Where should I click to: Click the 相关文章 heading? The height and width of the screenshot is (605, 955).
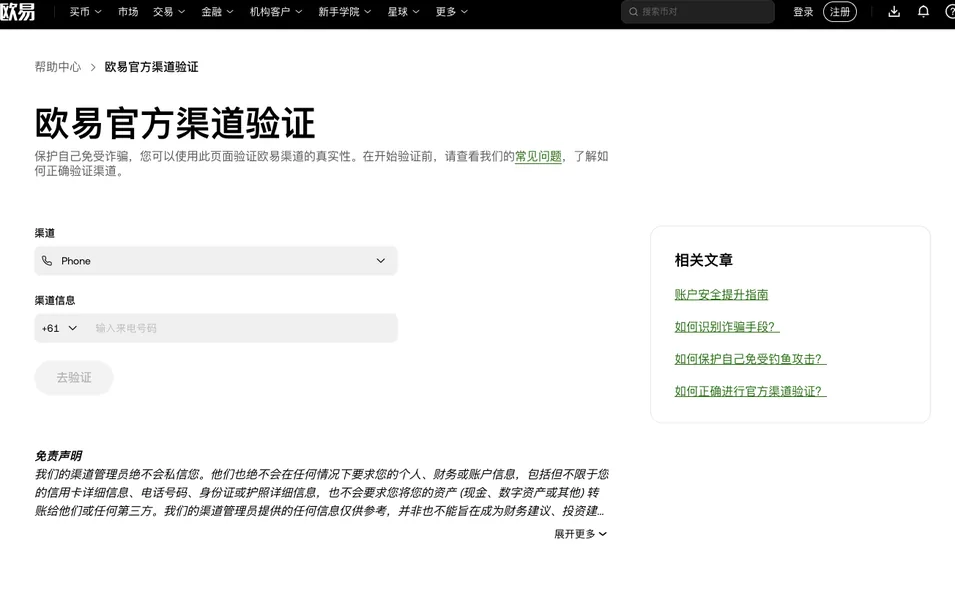703,260
